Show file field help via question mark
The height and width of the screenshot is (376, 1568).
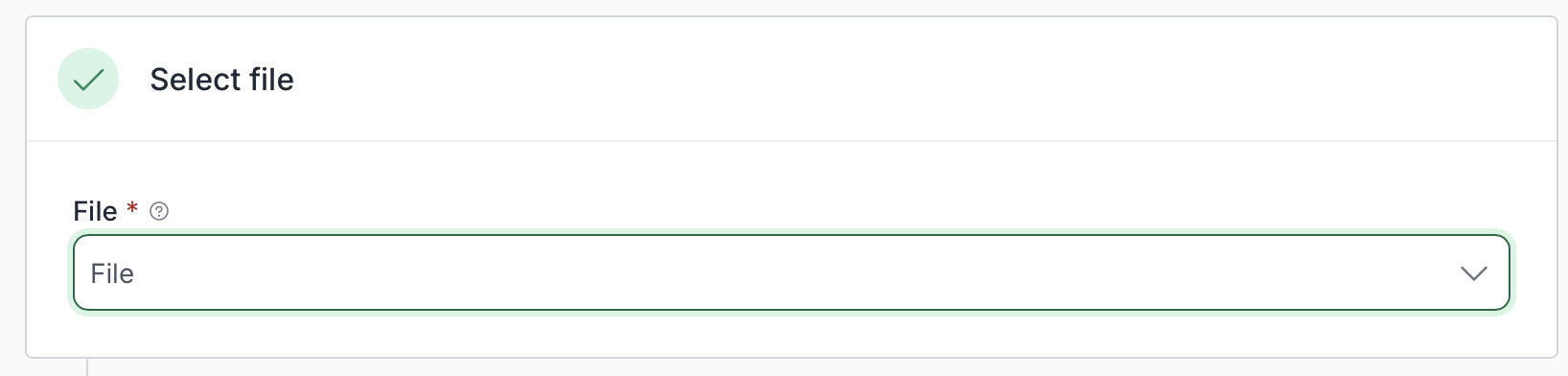pos(160,211)
